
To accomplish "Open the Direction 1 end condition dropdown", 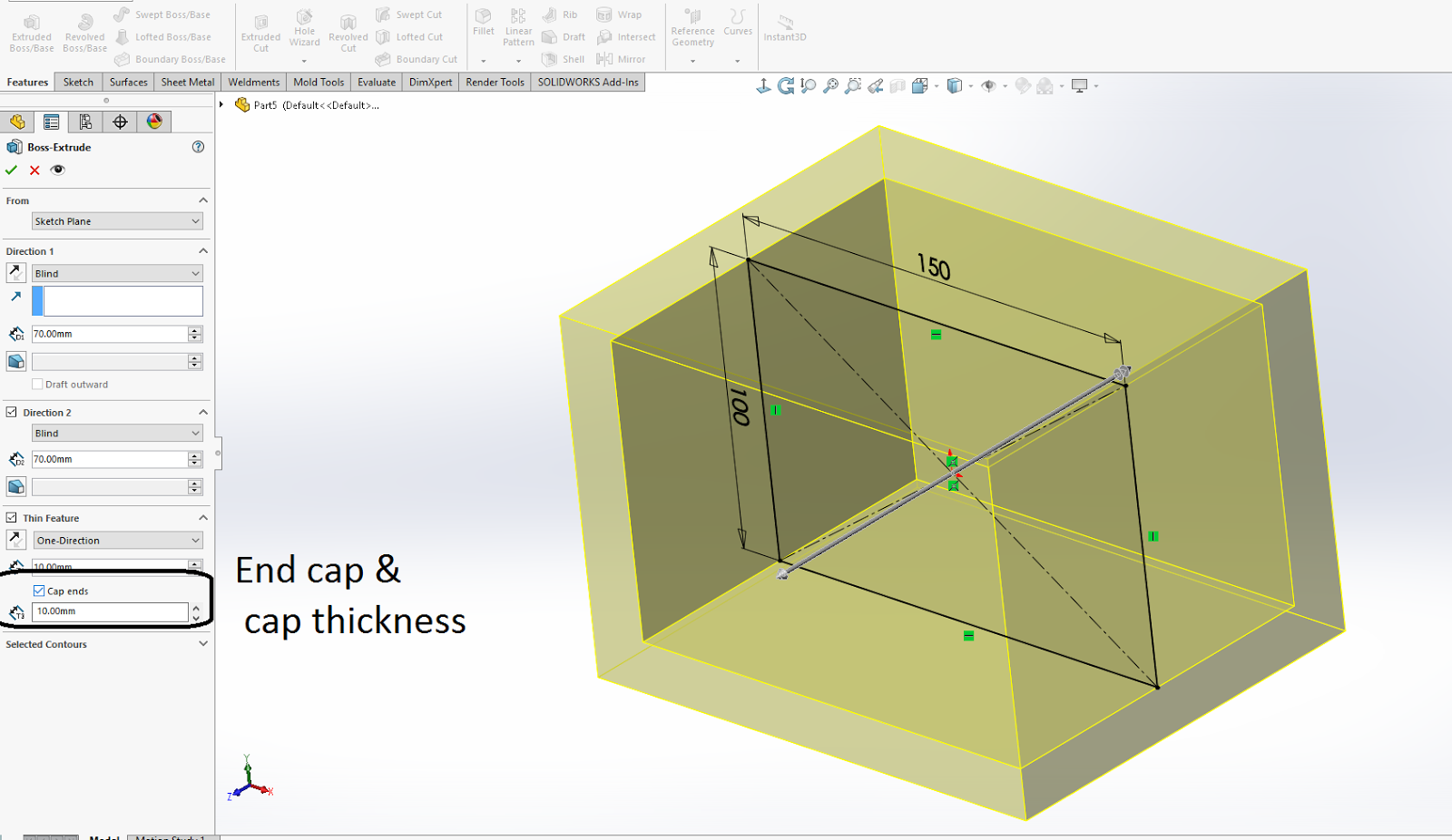I will 116,273.
